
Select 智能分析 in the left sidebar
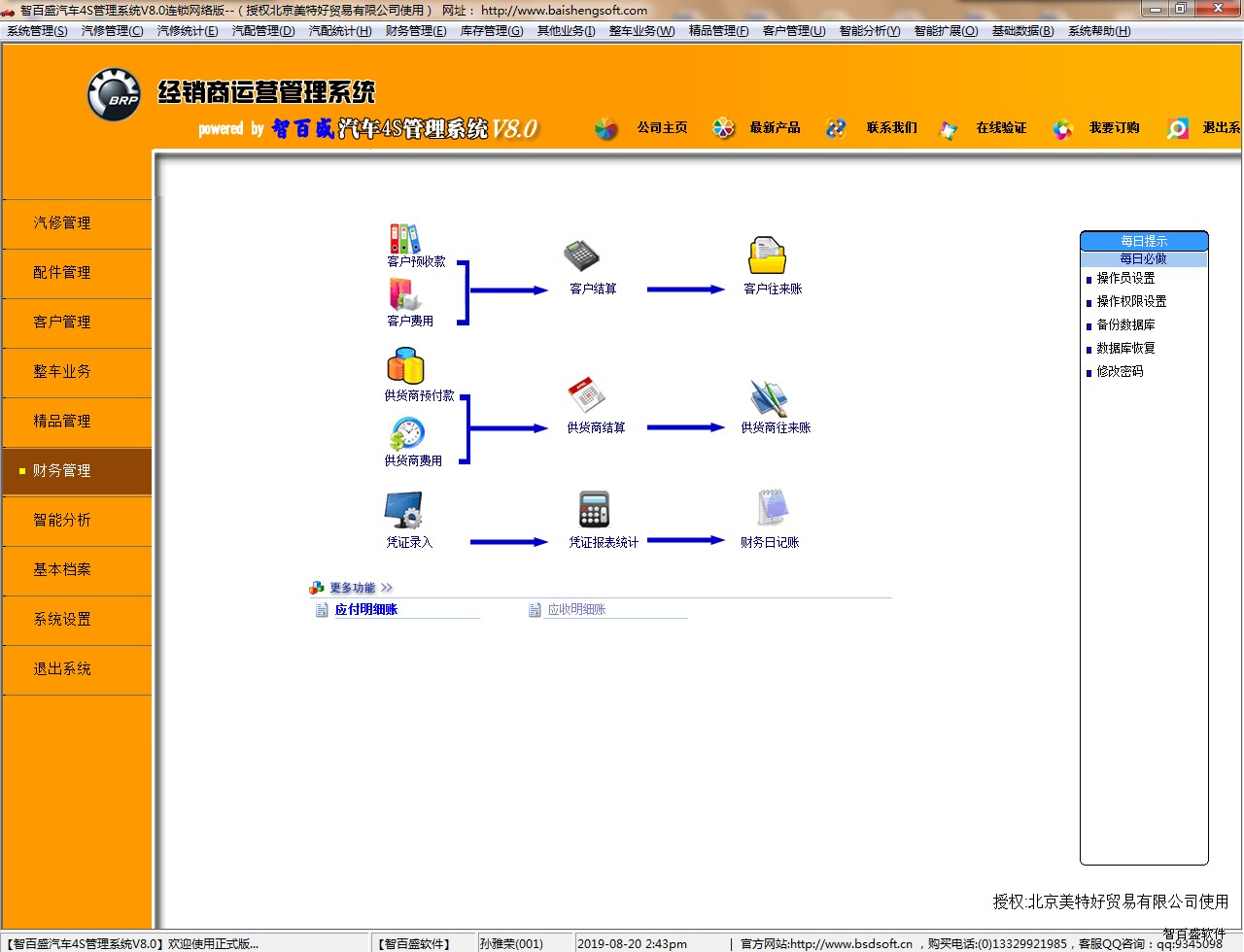point(77,521)
